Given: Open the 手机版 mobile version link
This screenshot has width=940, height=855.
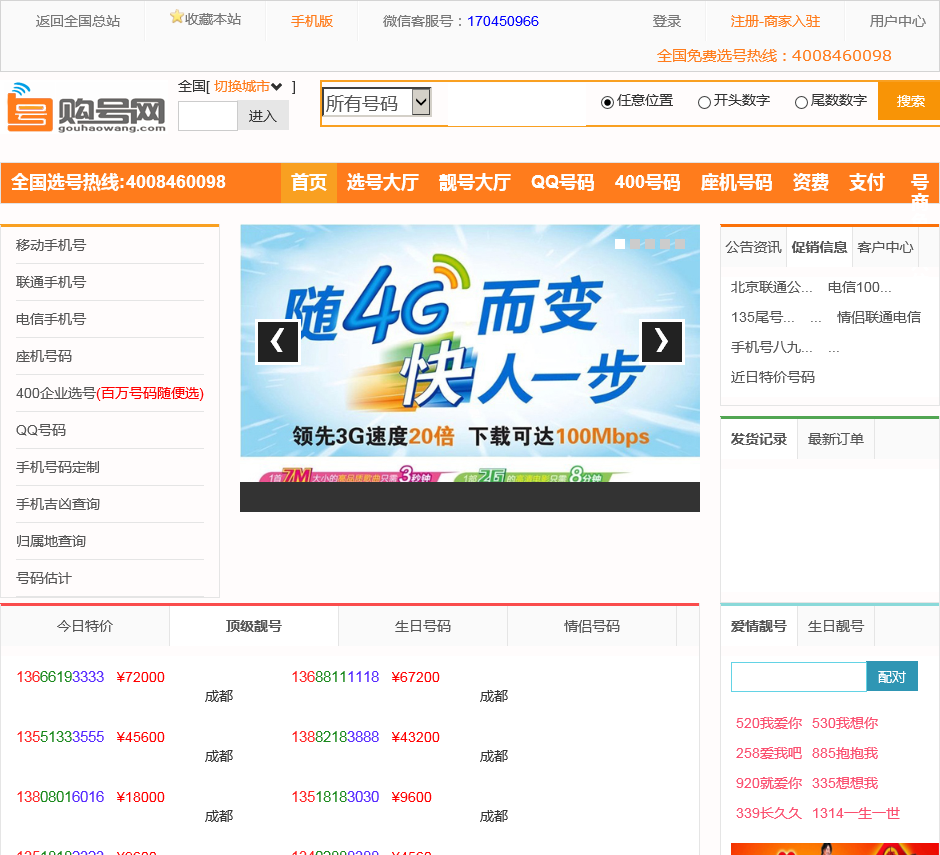Looking at the screenshot, I should point(312,21).
